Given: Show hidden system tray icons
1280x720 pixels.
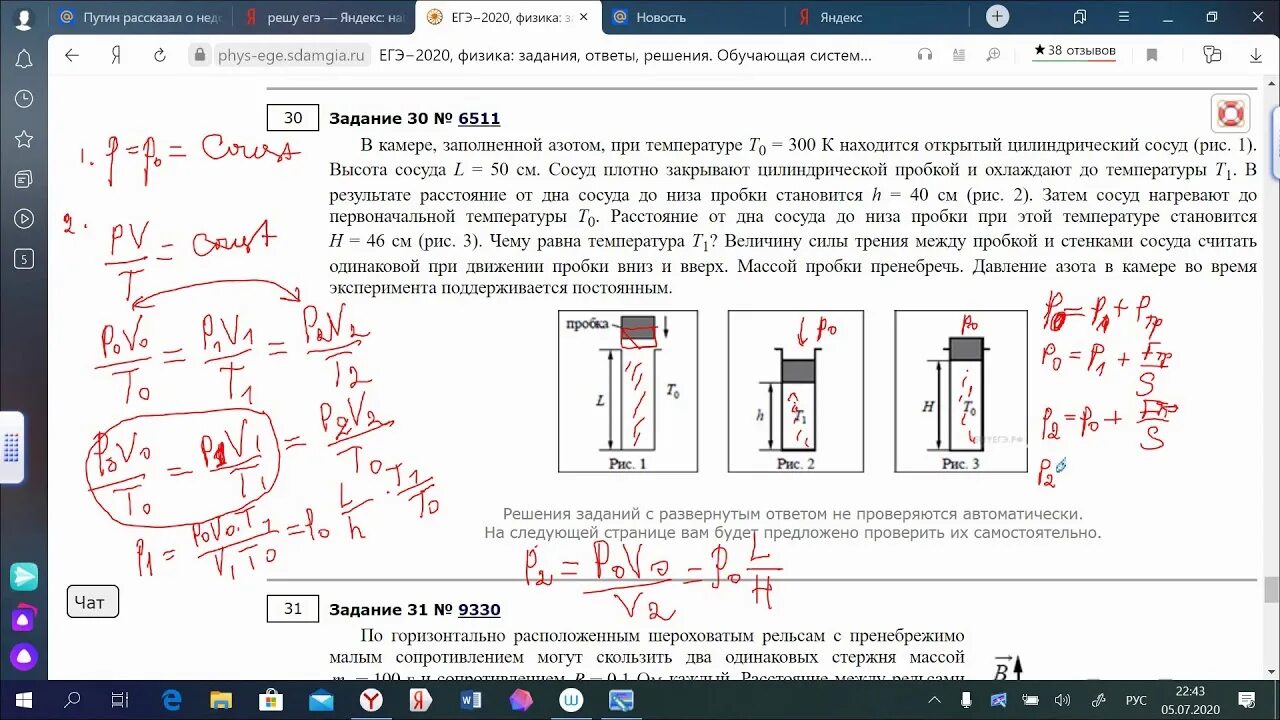Looking at the screenshot, I should [934, 700].
